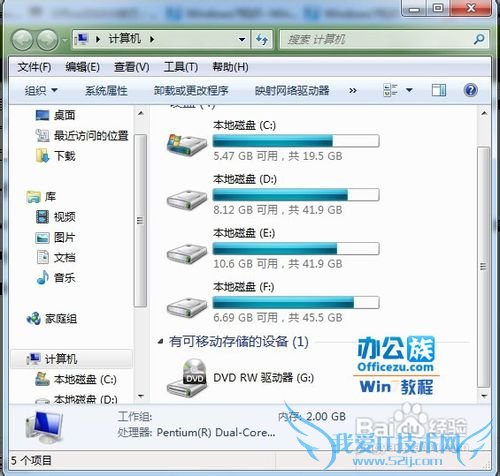Click the text 5.47 GB 可用，共 19.5 GB

pyautogui.click(x=278, y=156)
